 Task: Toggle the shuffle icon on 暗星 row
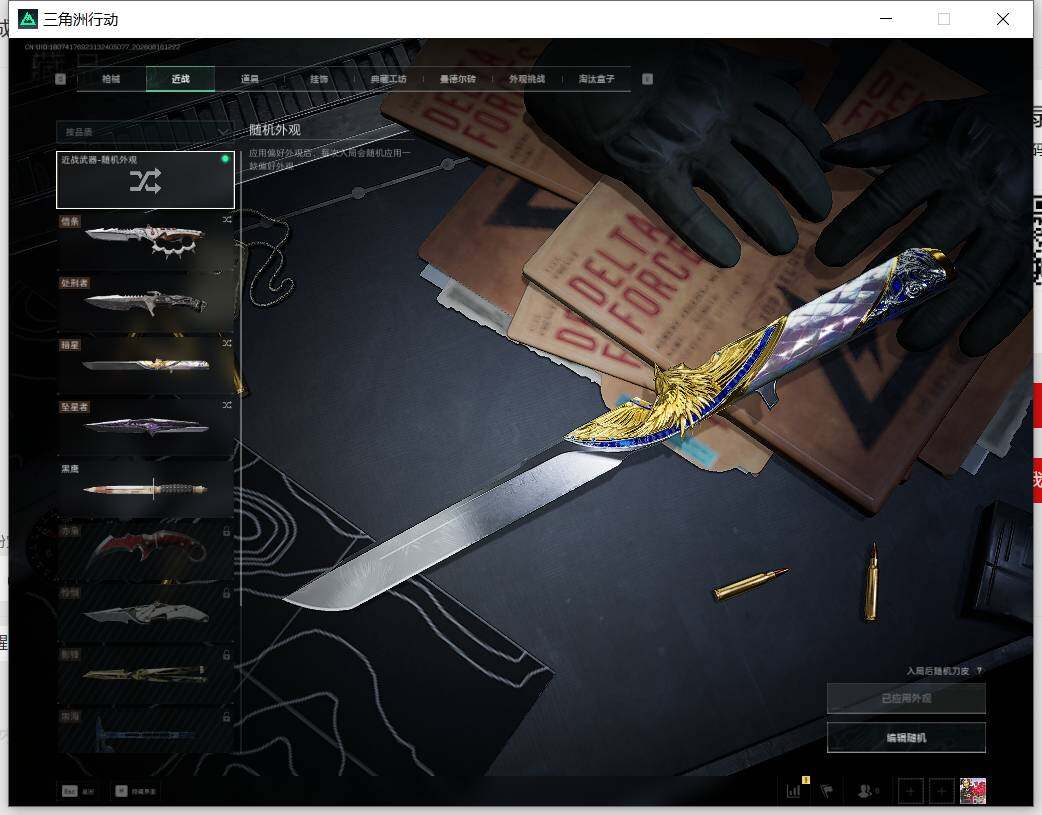click(227, 343)
